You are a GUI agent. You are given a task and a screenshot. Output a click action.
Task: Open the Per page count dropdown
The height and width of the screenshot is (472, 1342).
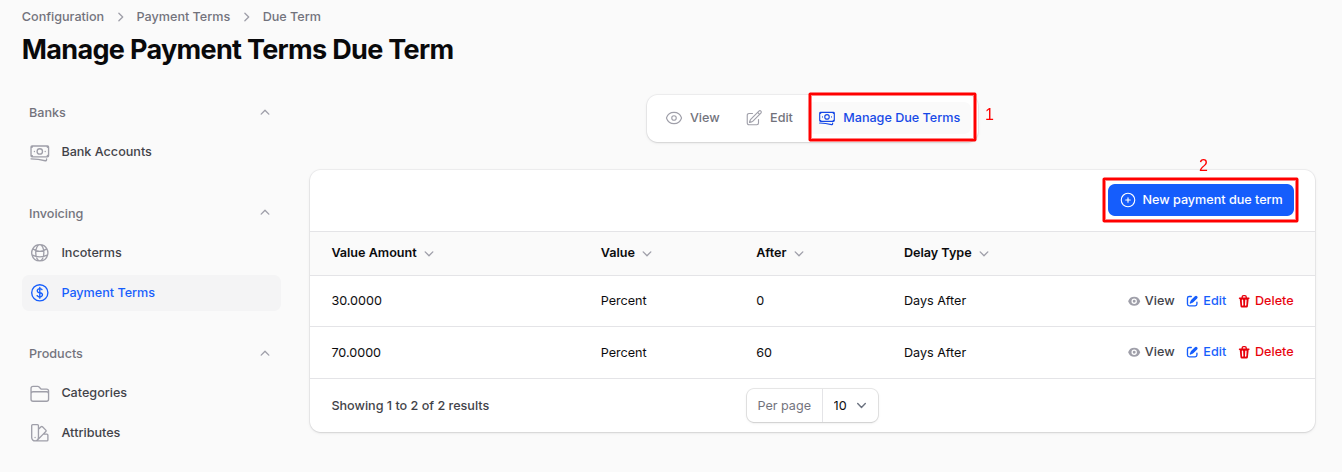click(x=850, y=406)
